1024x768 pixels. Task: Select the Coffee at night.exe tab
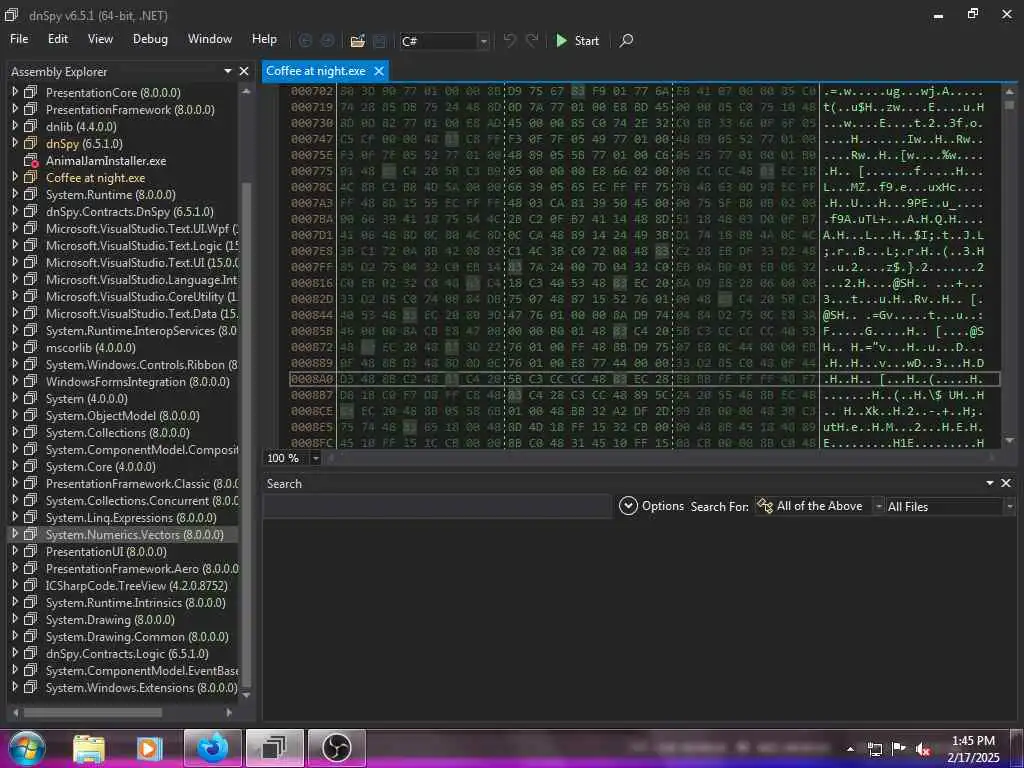click(x=316, y=71)
